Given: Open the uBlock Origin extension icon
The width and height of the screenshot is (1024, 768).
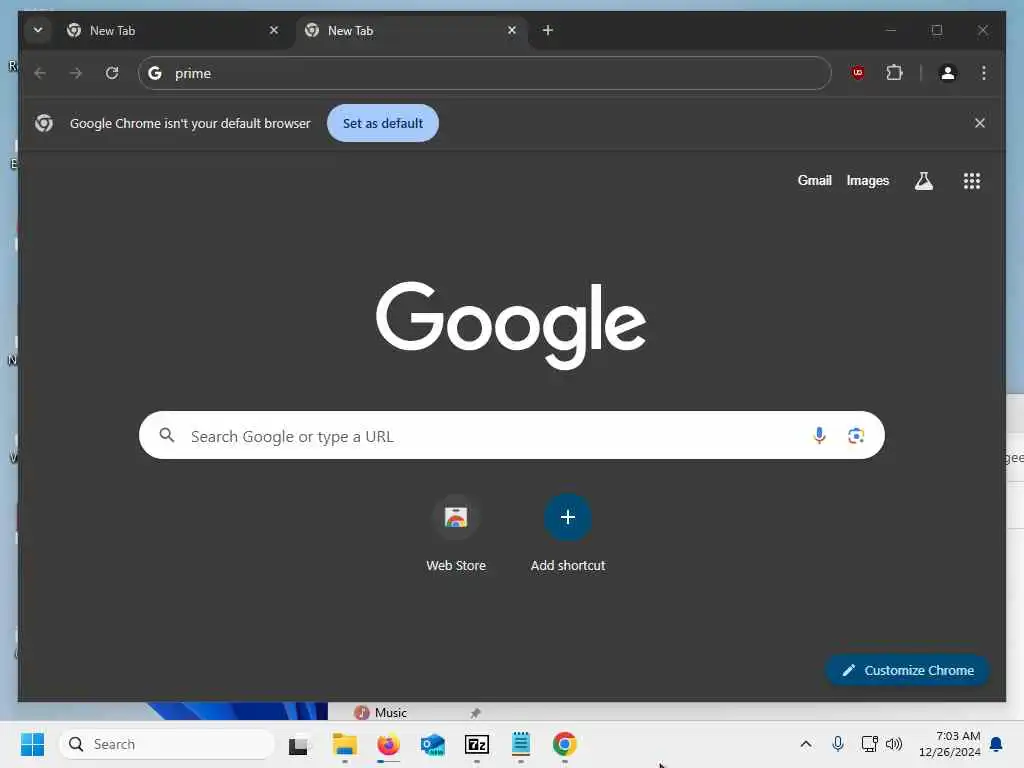Looking at the screenshot, I should (858, 72).
